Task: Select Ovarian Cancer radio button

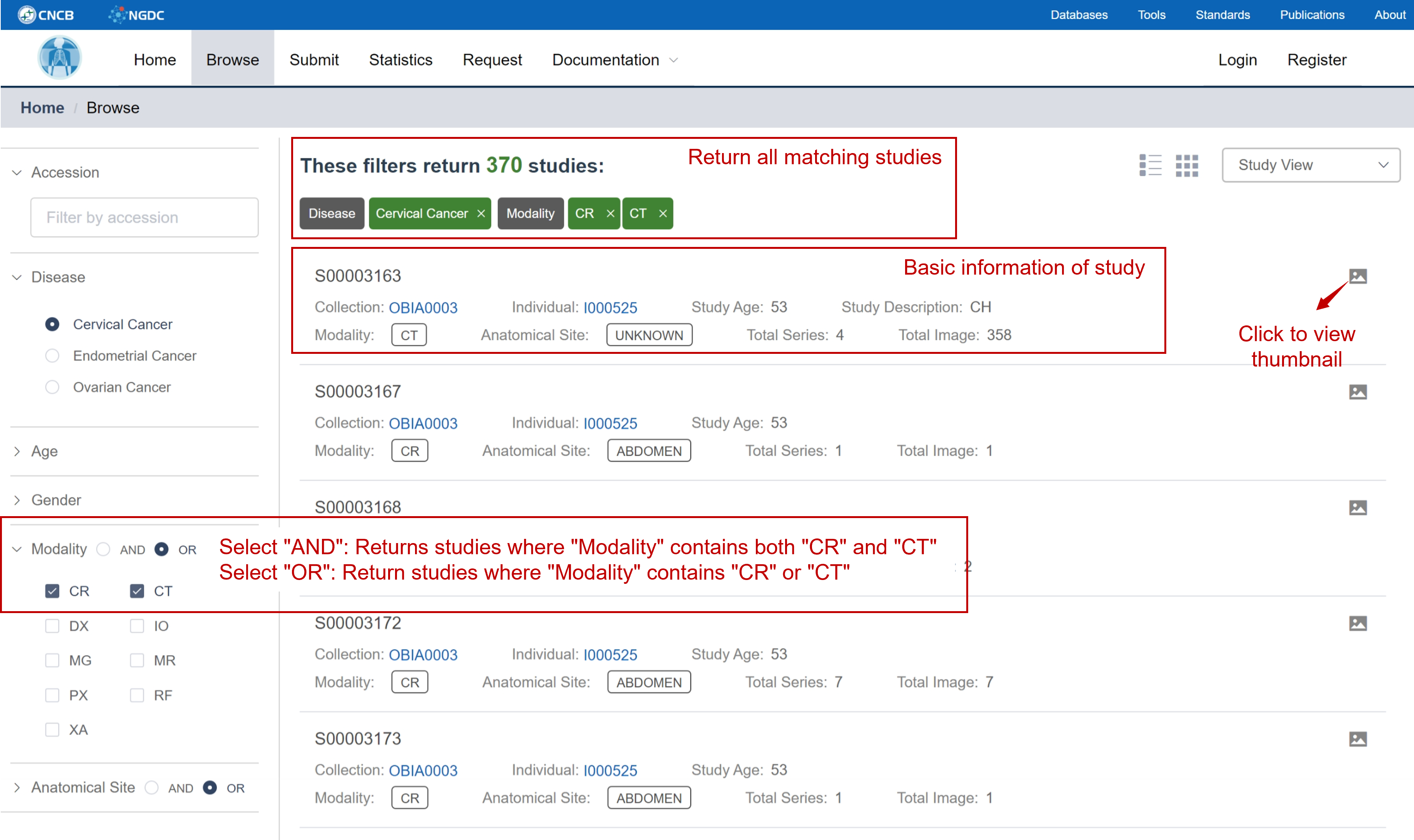Action: (x=52, y=387)
